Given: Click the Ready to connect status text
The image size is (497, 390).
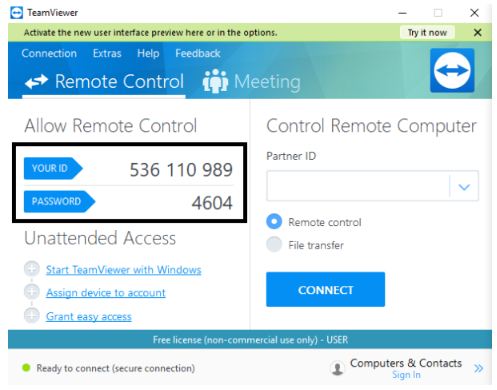Looking at the screenshot, I should tap(116, 368).
